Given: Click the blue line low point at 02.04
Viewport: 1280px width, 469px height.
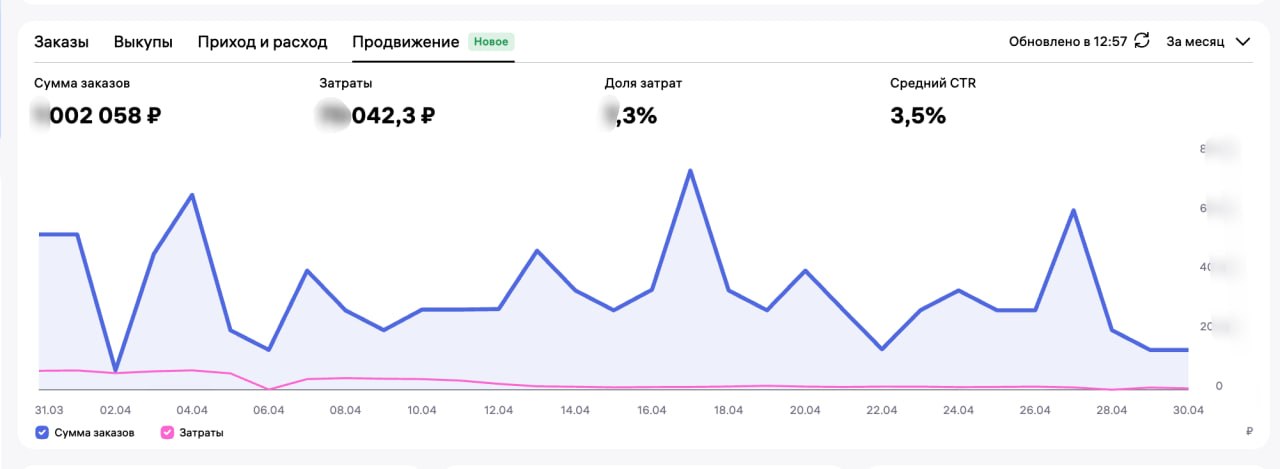Looking at the screenshot, I should pos(116,371).
